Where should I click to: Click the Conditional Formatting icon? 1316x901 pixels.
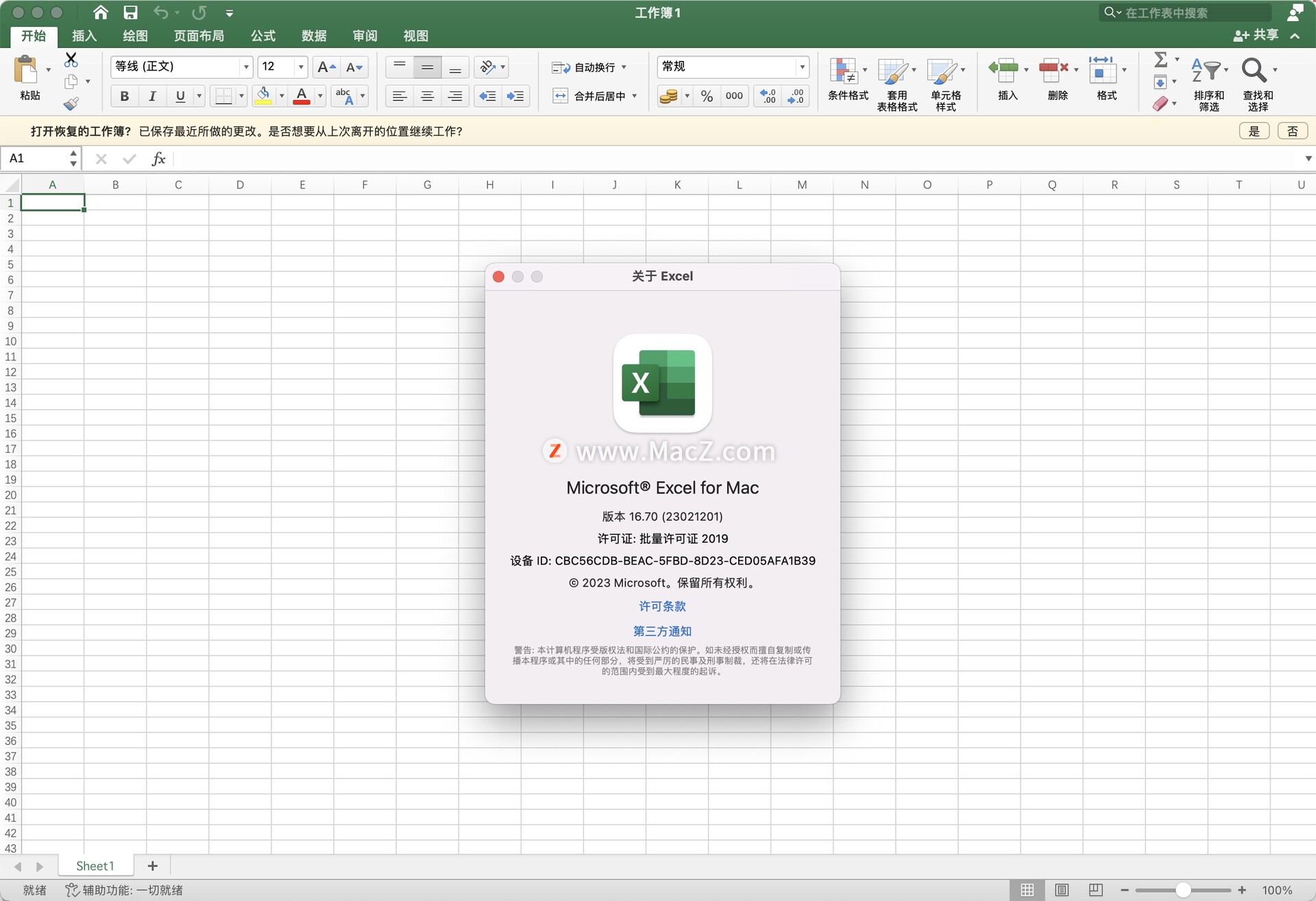(844, 71)
